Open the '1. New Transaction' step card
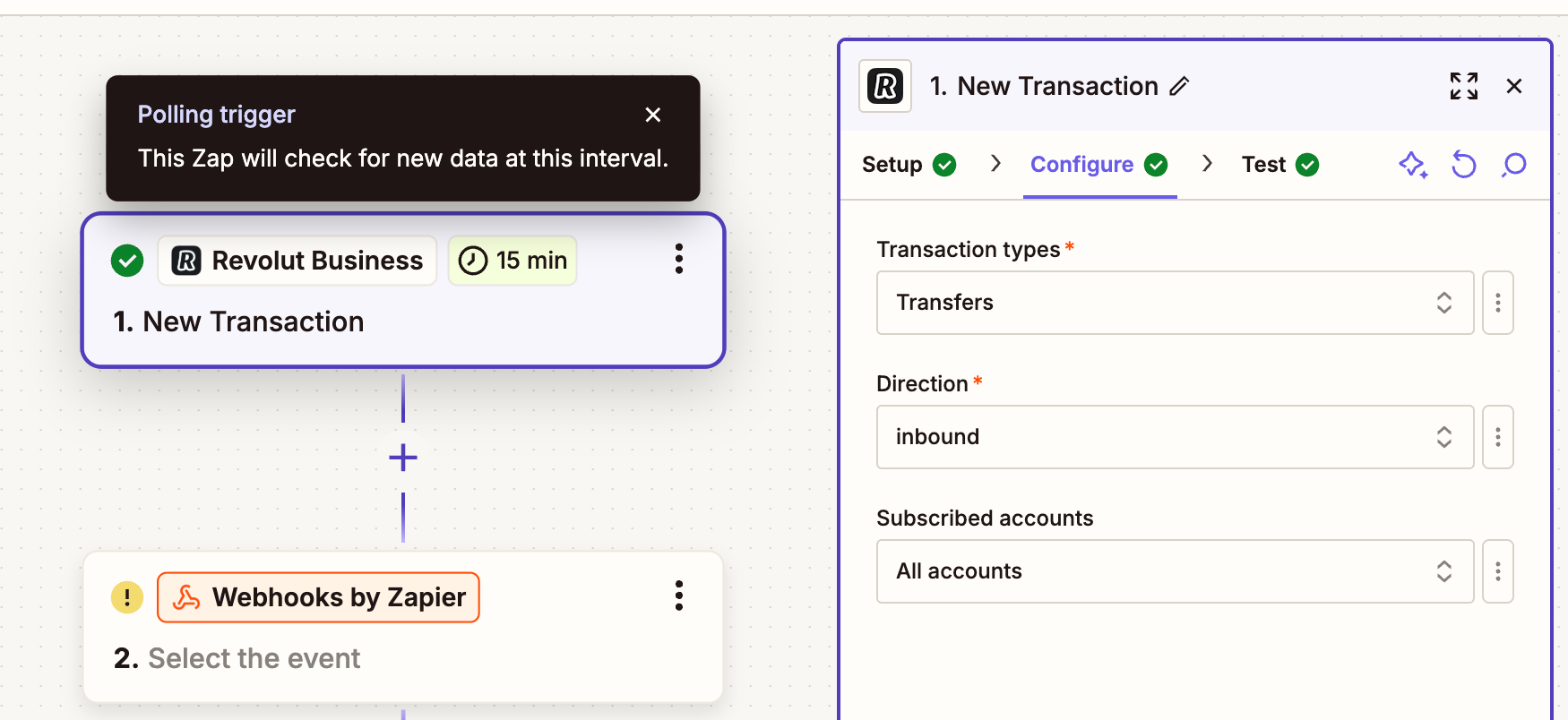The height and width of the screenshot is (720, 1568). point(403,290)
